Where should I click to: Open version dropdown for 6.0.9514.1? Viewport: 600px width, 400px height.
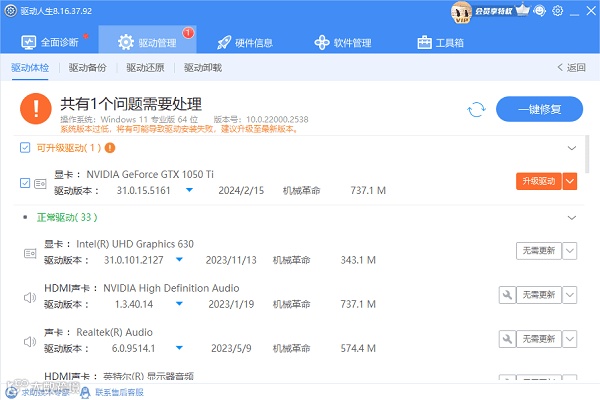[179, 348]
